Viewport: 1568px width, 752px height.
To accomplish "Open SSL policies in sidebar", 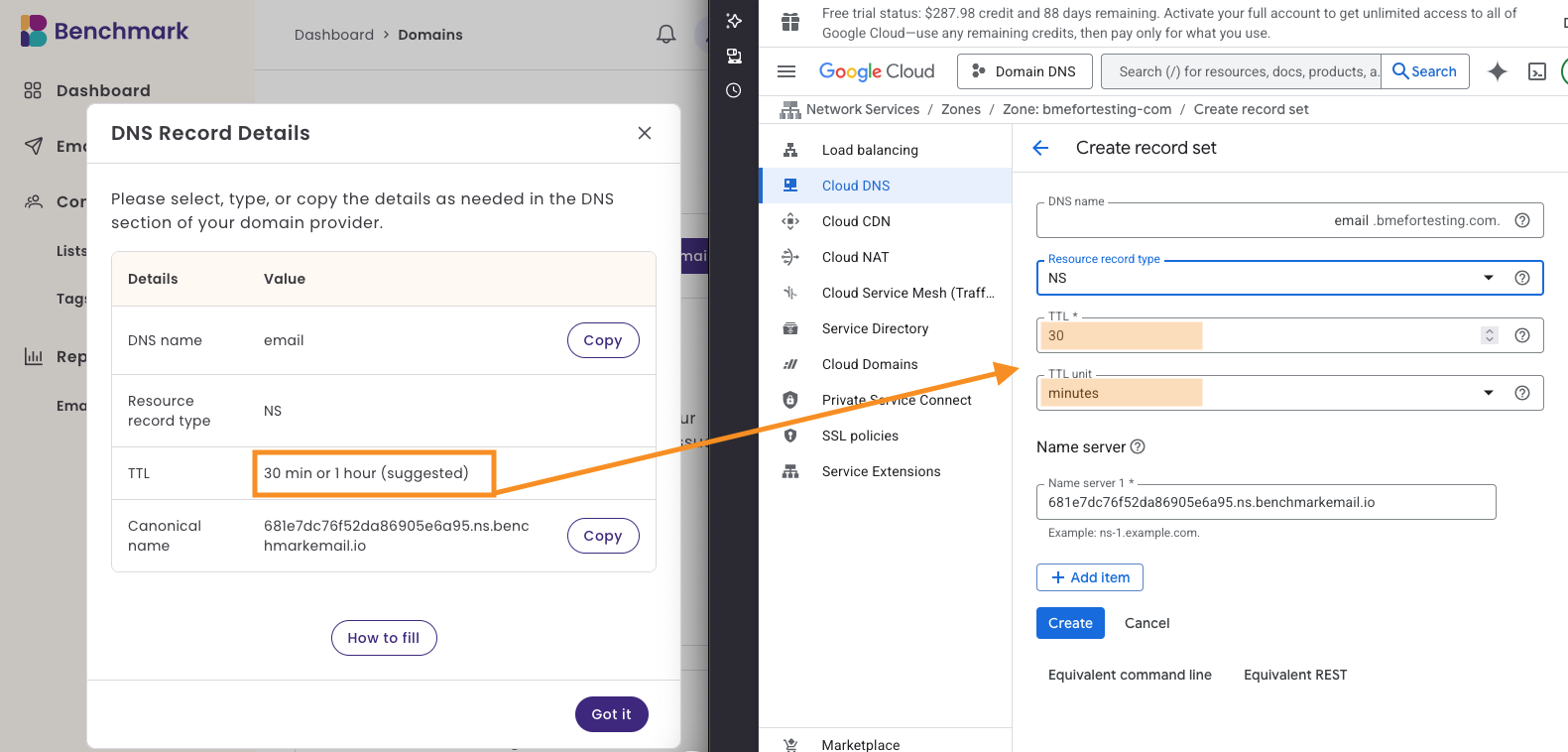I will coord(886,436).
